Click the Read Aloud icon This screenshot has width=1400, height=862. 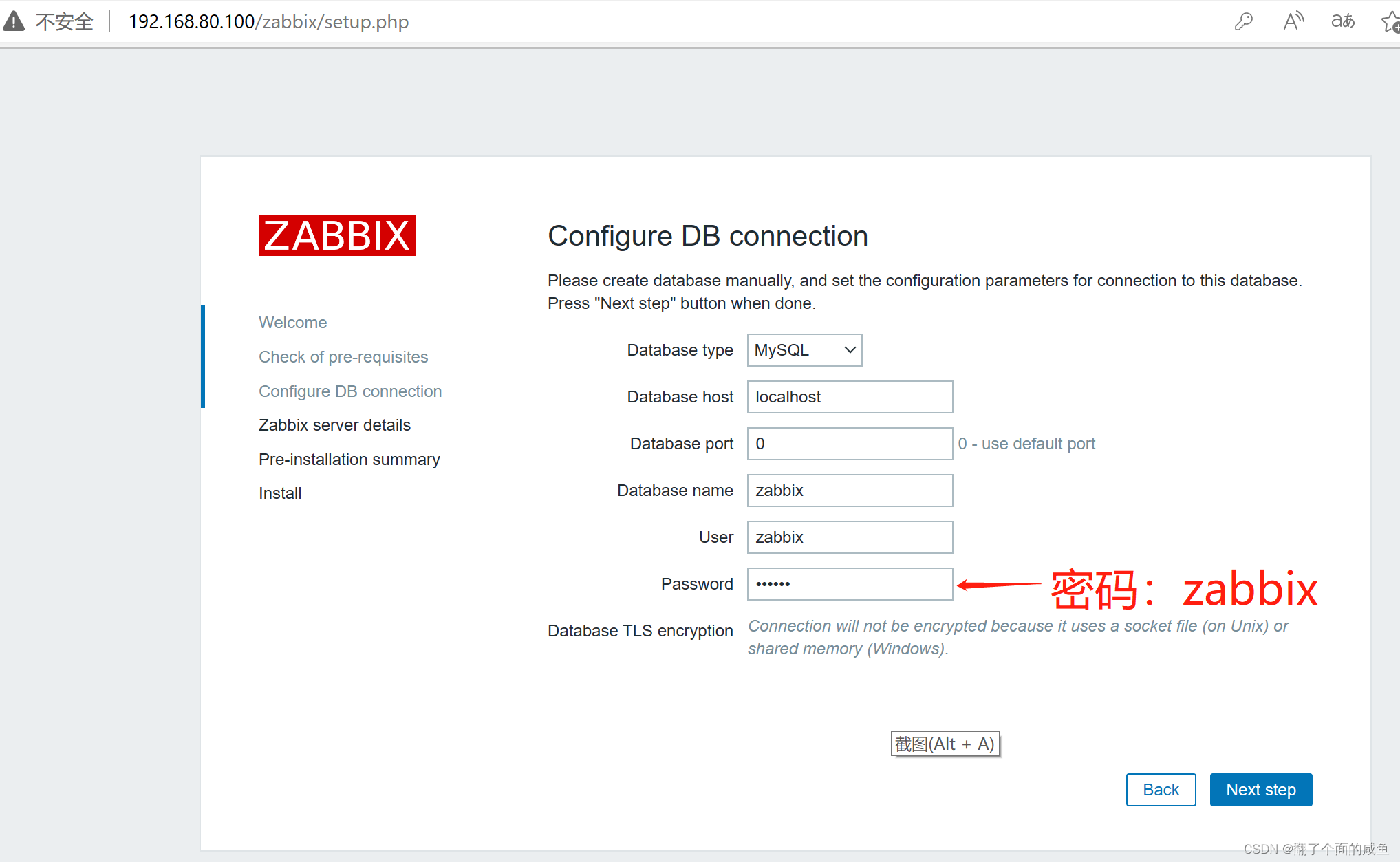click(1293, 21)
